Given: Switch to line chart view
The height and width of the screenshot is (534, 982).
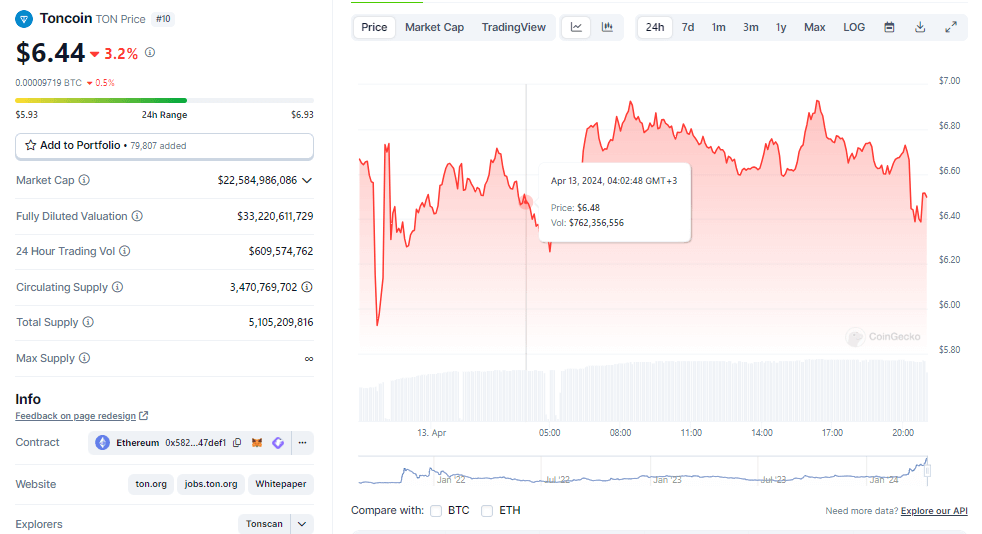Looking at the screenshot, I should (x=577, y=27).
